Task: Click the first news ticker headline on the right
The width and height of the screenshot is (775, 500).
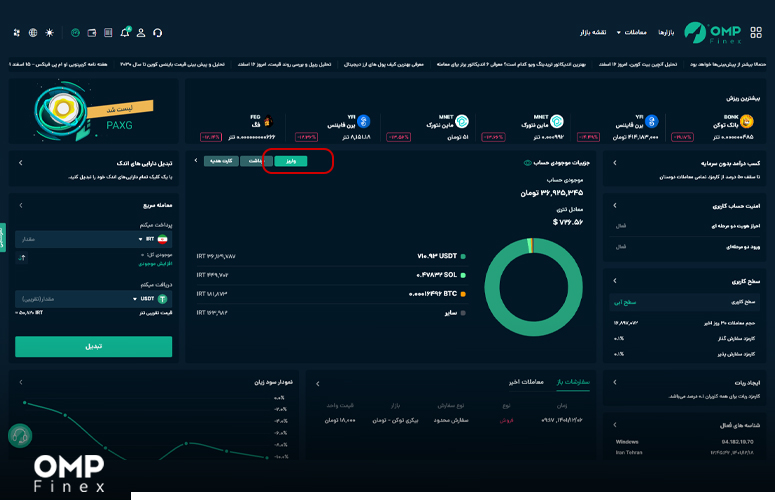Action: tap(728, 65)
